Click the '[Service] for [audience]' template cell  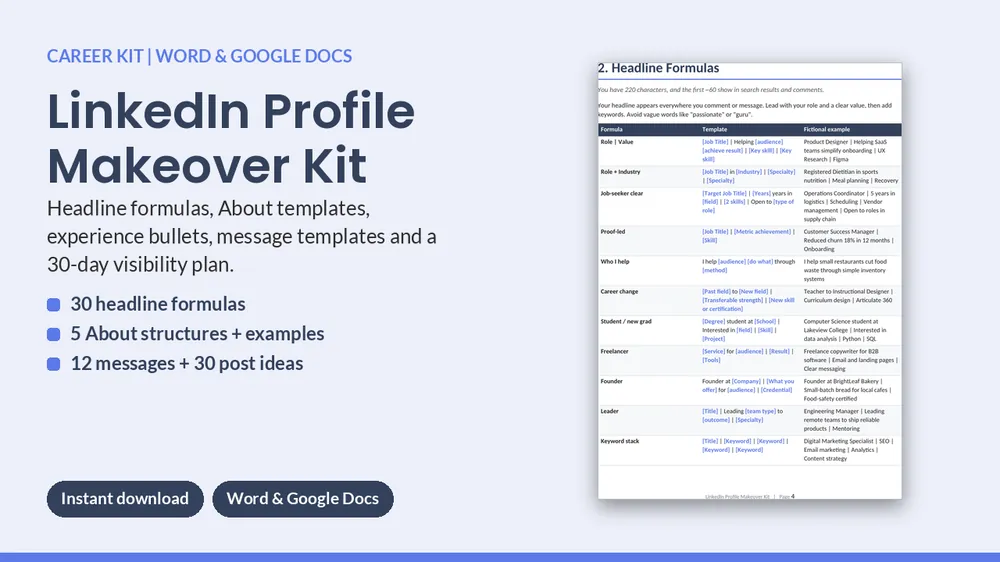pos(747,357)
